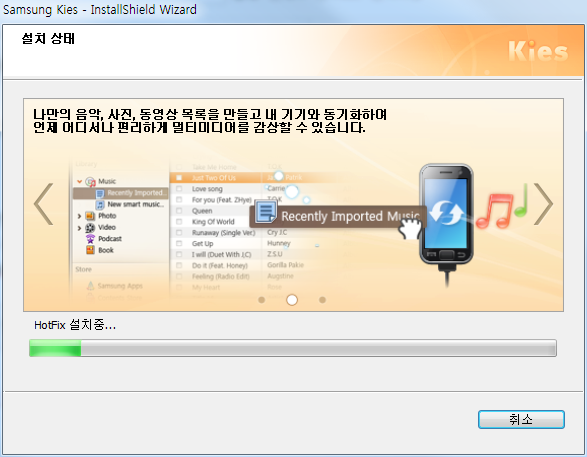Click the 취소 cancel button
The height and width of the screenshot is (457, 587).
click(x=521, y=419)
